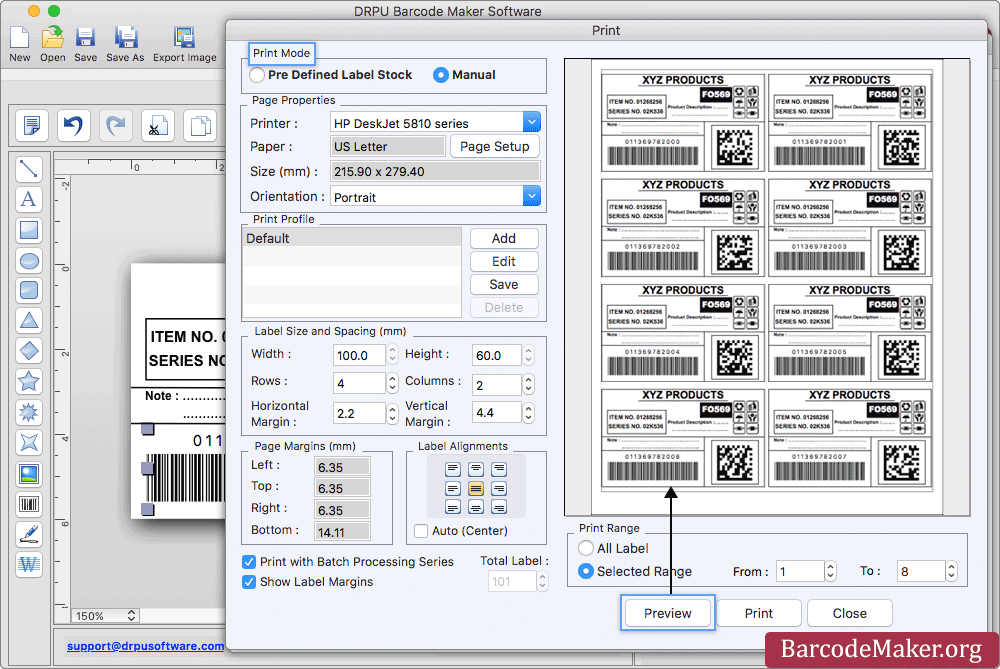Screen dimensions: 1000x669
Task: Click the label properties note icon
Action: 31,125
